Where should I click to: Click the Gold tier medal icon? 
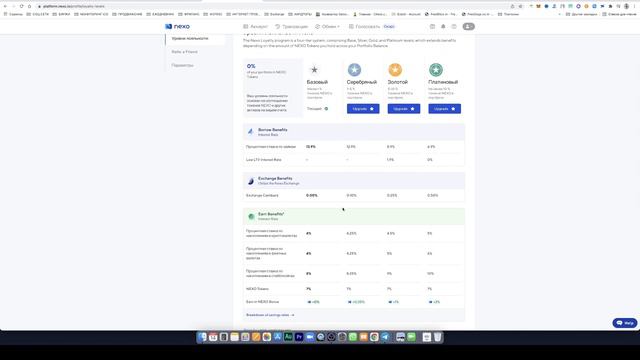click(x=395, y=70)
